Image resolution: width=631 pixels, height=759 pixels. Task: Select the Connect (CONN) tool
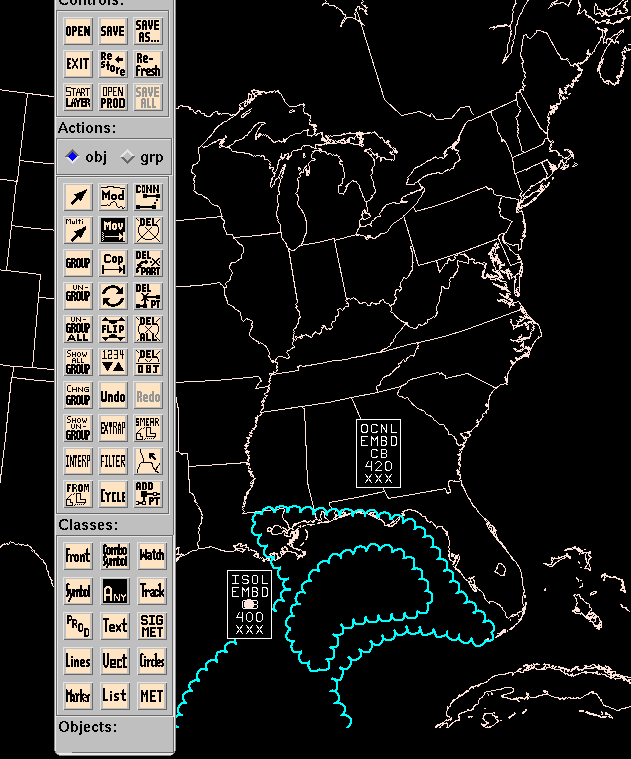click(x=148, y=196)
